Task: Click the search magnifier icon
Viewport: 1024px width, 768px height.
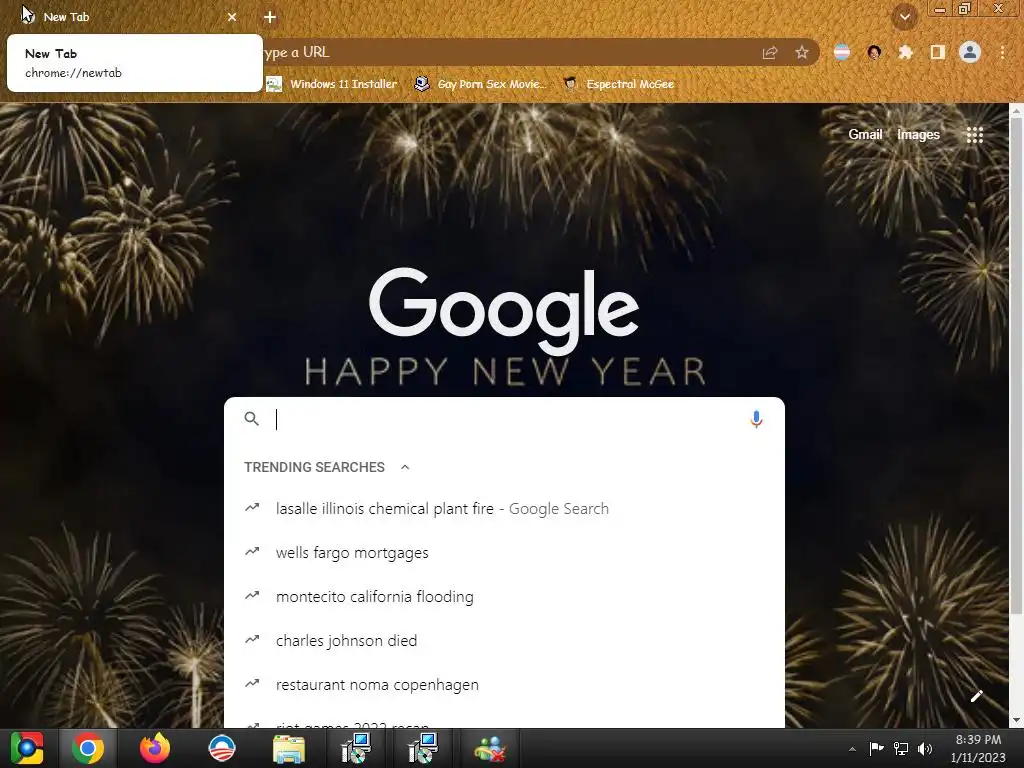Action: click(251, 419)
